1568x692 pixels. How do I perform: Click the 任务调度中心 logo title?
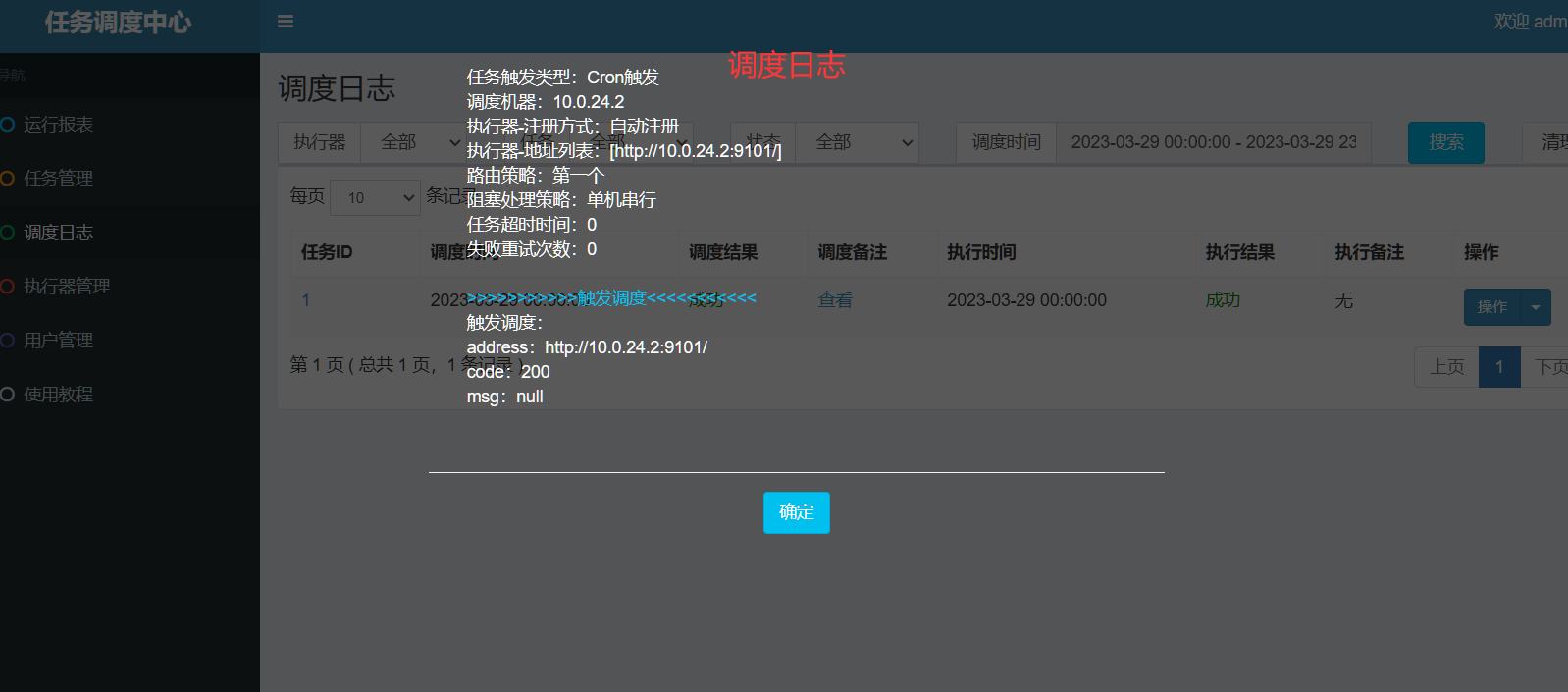coord(118,23)
